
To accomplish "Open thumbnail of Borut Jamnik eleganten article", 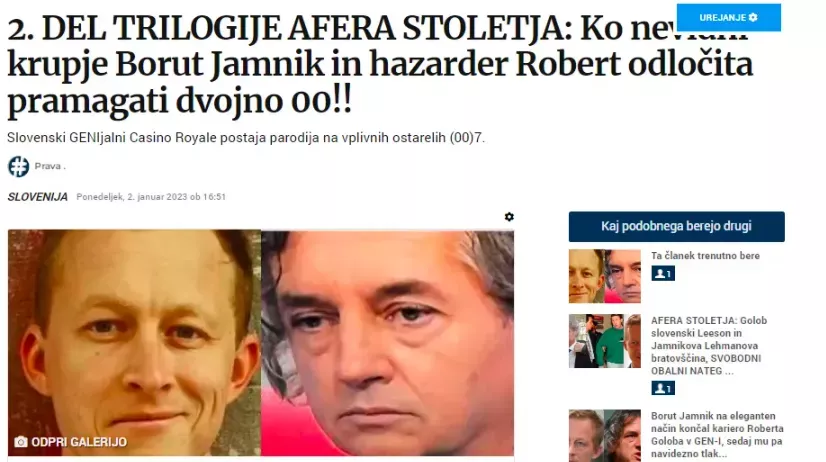I will click(x=605, y=436).
